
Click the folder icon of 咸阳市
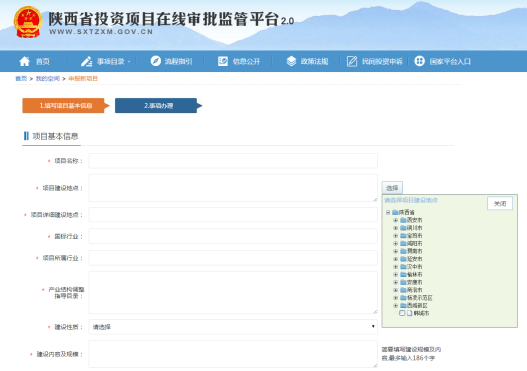(403, 243)
